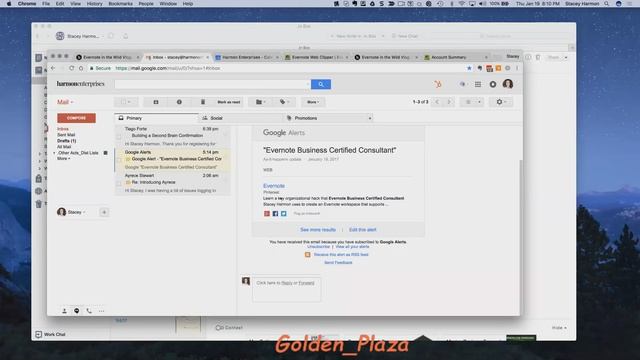Open the HubSpot sprocket icon in Gmail header
The image size is (640, 360).
click(438, 84)
